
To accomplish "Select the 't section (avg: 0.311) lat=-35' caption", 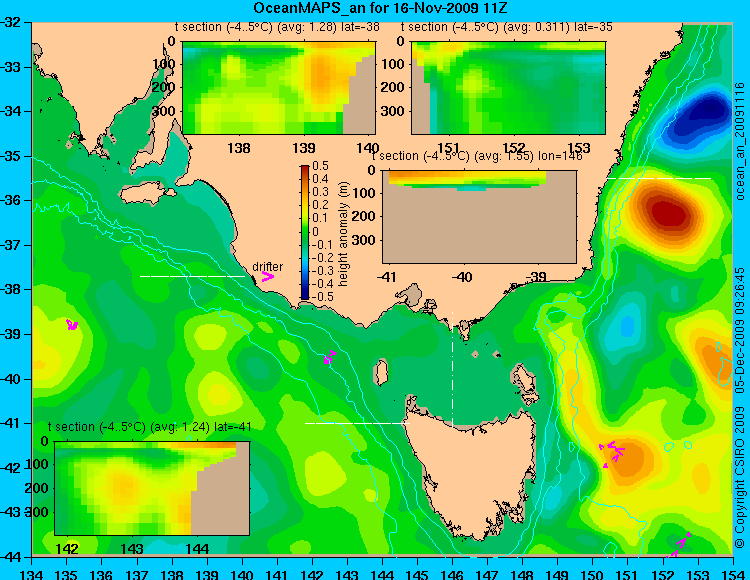I will coord(507,27).
